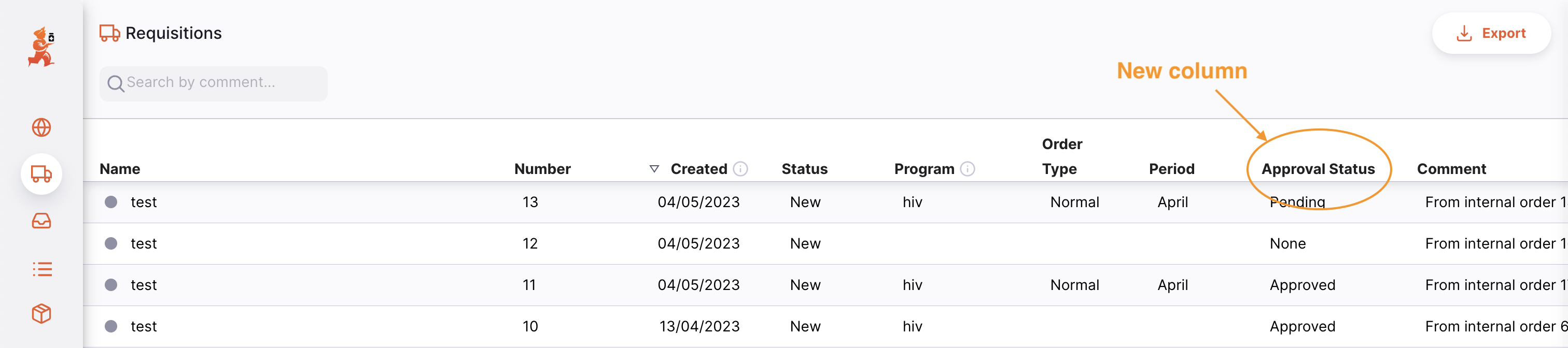
Task: Open the globe sidebar icon
Action: 41,128
